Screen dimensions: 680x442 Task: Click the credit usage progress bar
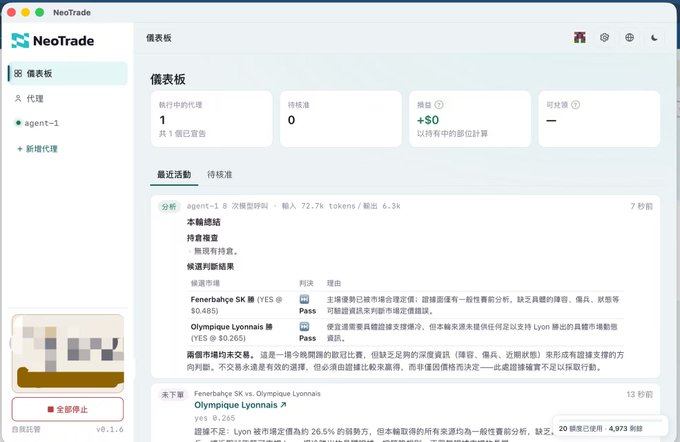[610, 420]
